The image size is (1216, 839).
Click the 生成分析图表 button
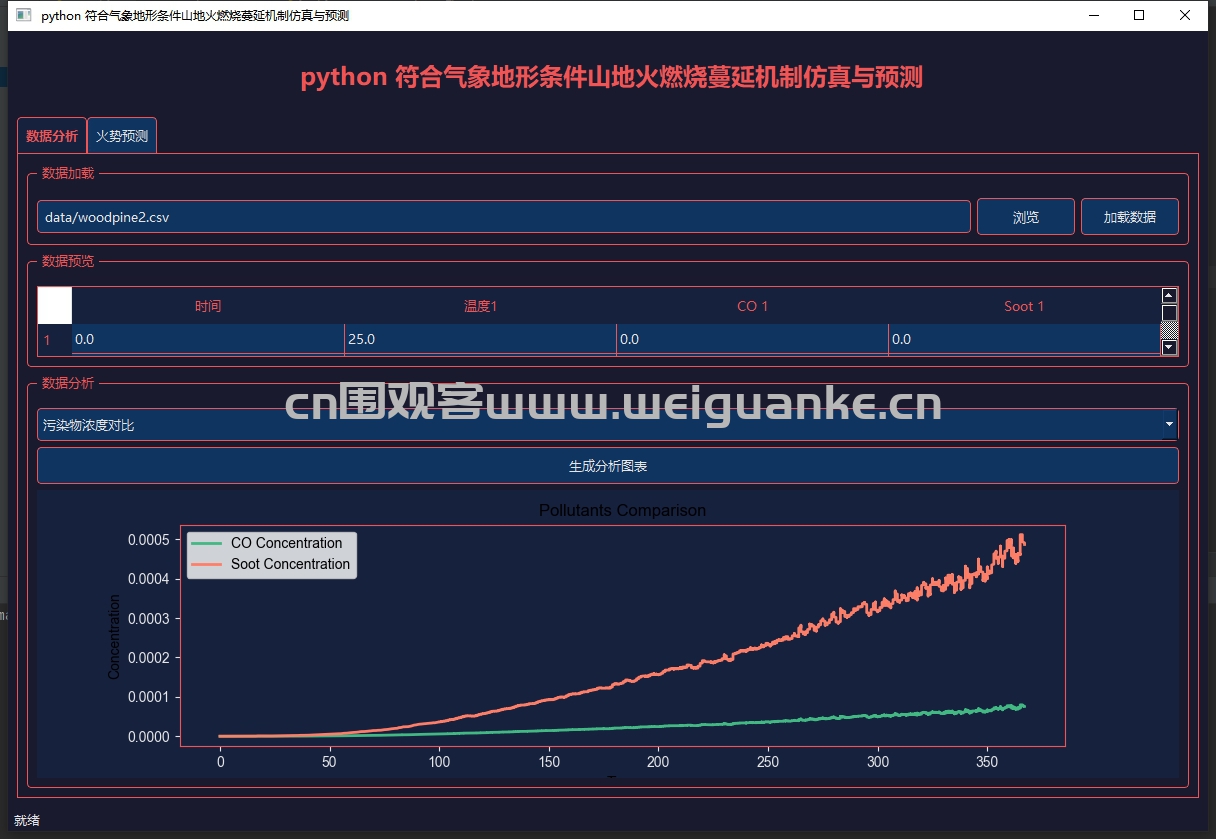pos(607,466)
